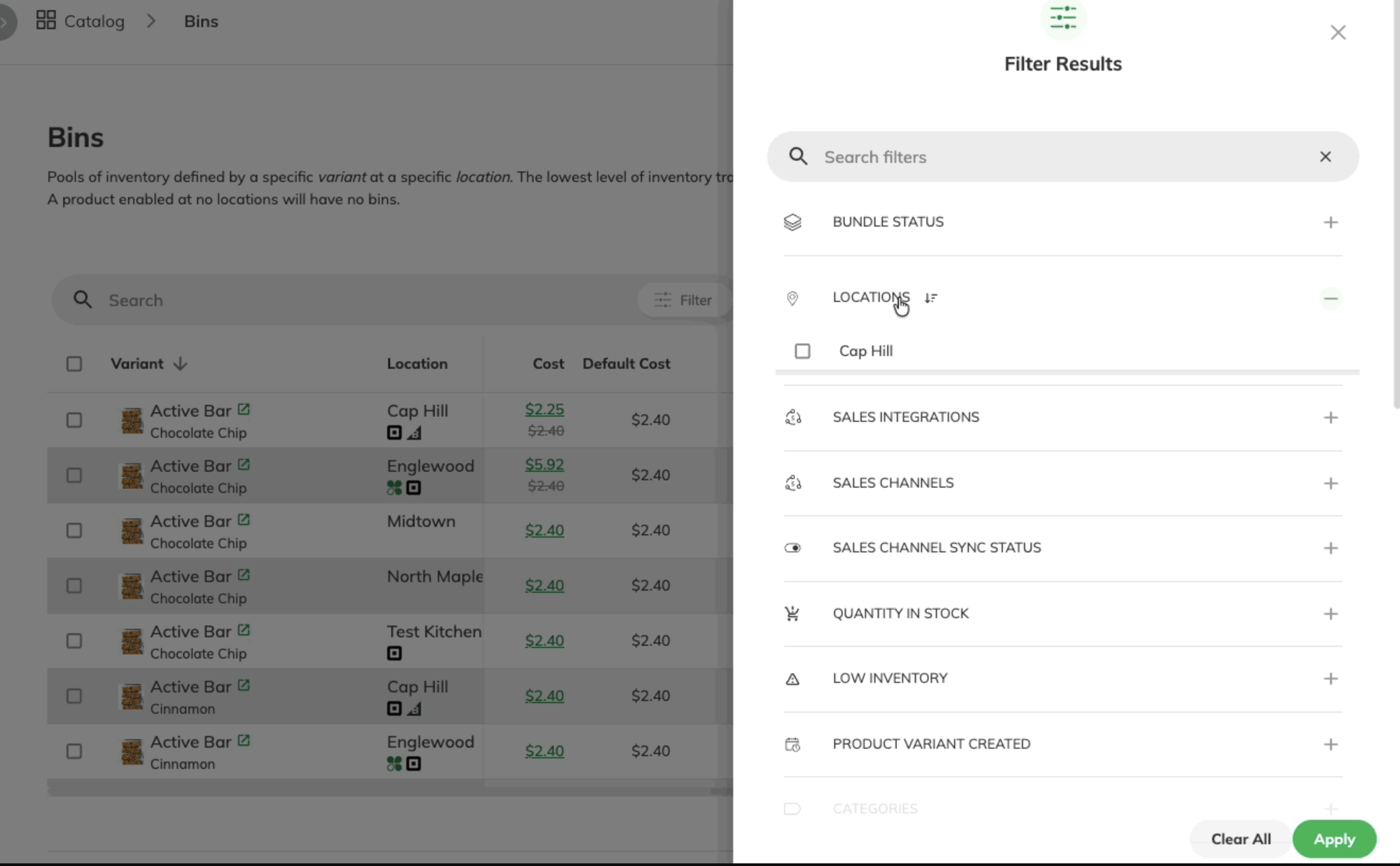This screenshot has width=1400, height=866.
Task: Clear the Search filters field
Action: [x=1325, y=157]
